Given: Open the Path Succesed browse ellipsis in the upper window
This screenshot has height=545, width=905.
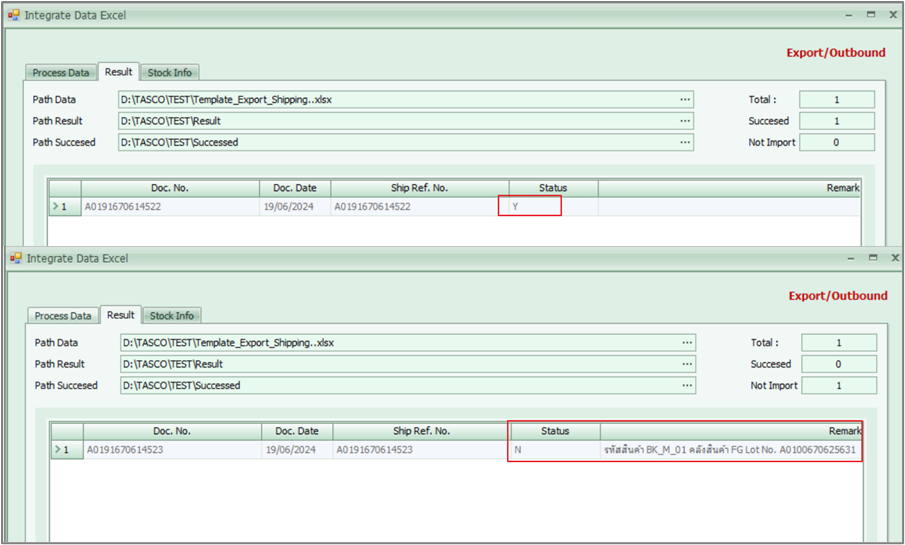Looking at the screenshot, I should [685, 142].
